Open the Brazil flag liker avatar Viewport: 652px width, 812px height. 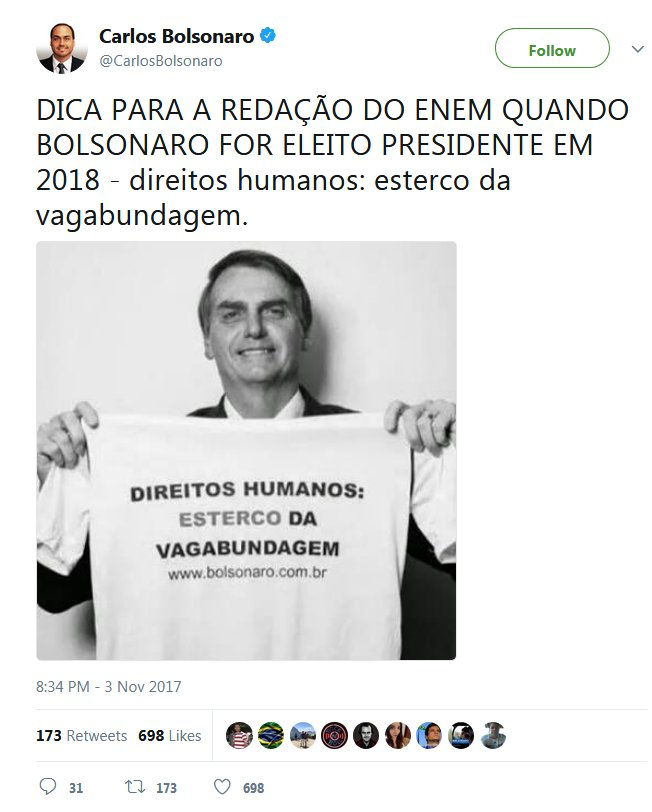point(271,735)
